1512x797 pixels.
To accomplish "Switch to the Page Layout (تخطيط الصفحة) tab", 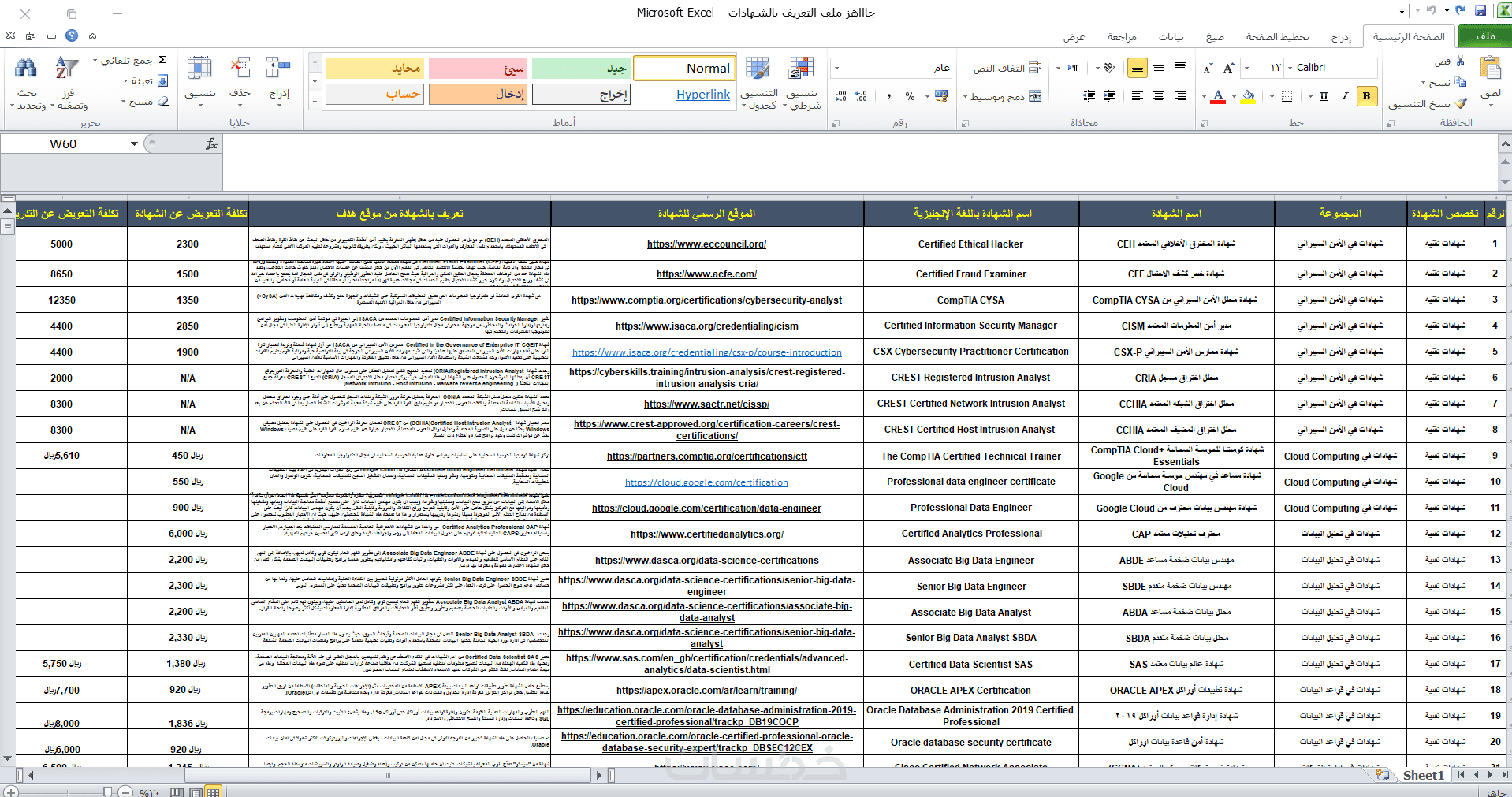I will (1277, 37).
